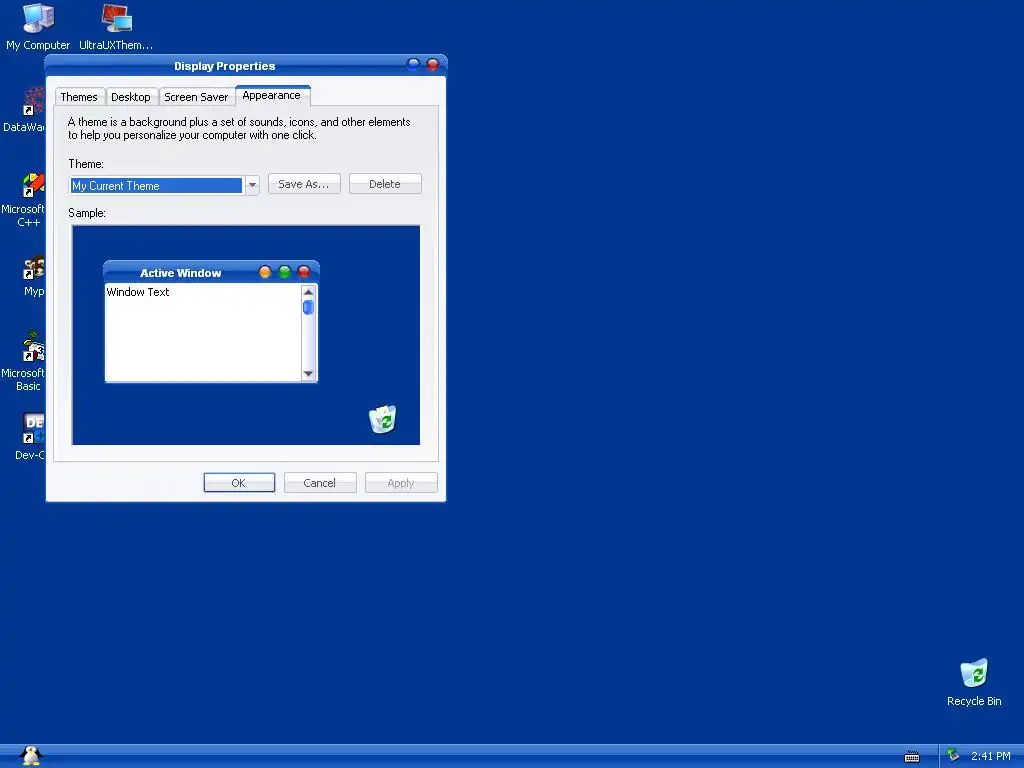
Task: Click the blue button on Display Properties title bar
Action: (413, 64)
